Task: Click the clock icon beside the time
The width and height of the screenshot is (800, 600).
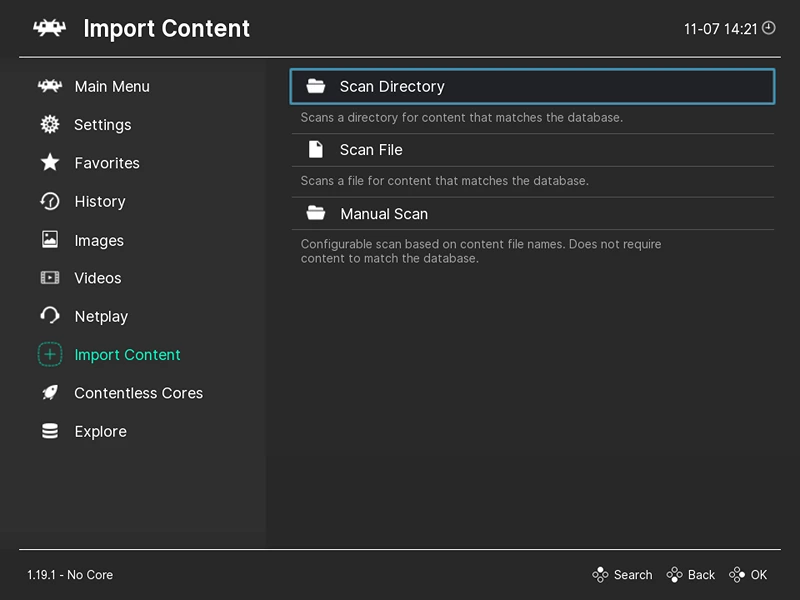Action: pyautogui.click(x=768, y=28)
